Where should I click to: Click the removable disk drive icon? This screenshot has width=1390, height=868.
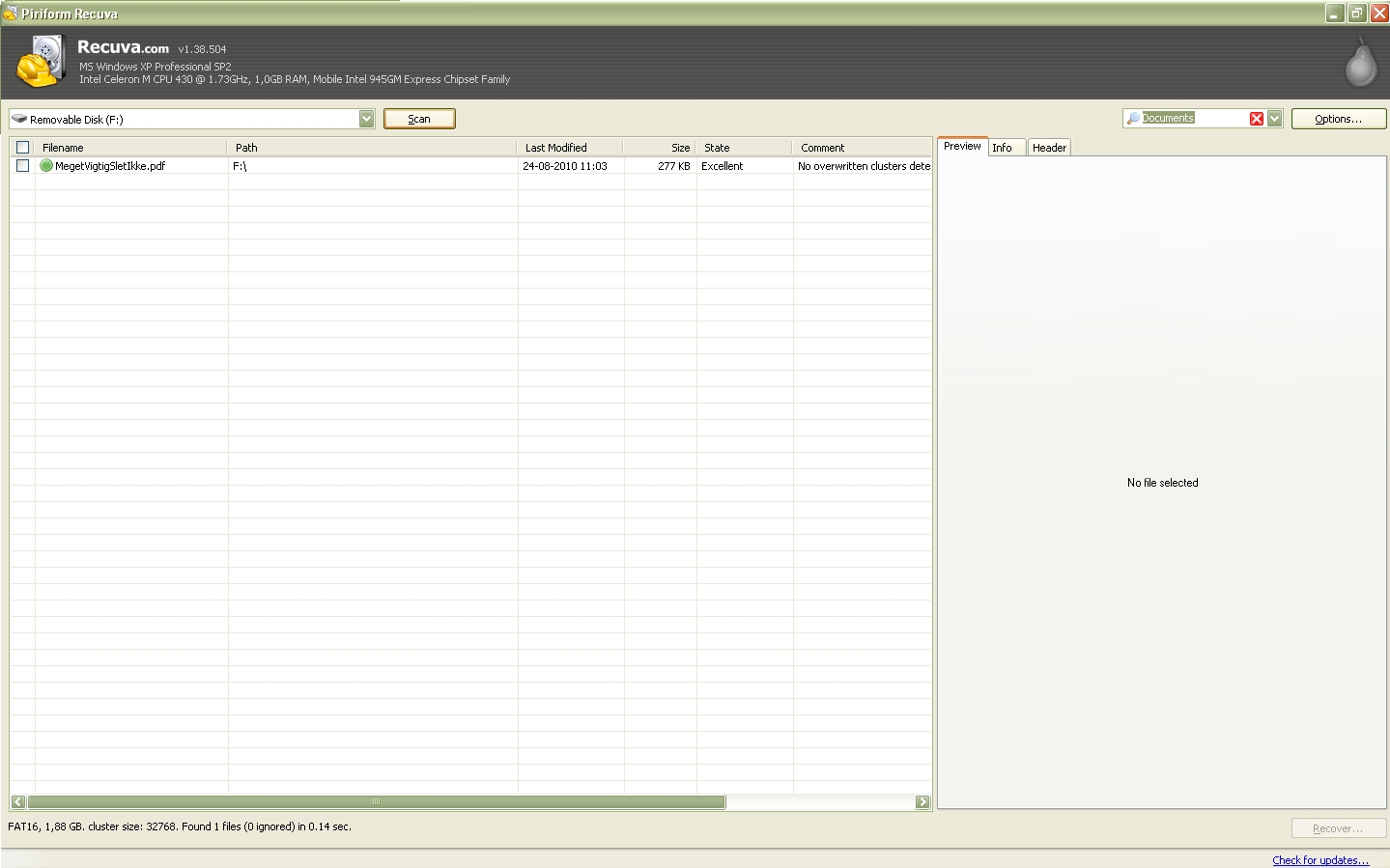19,119
